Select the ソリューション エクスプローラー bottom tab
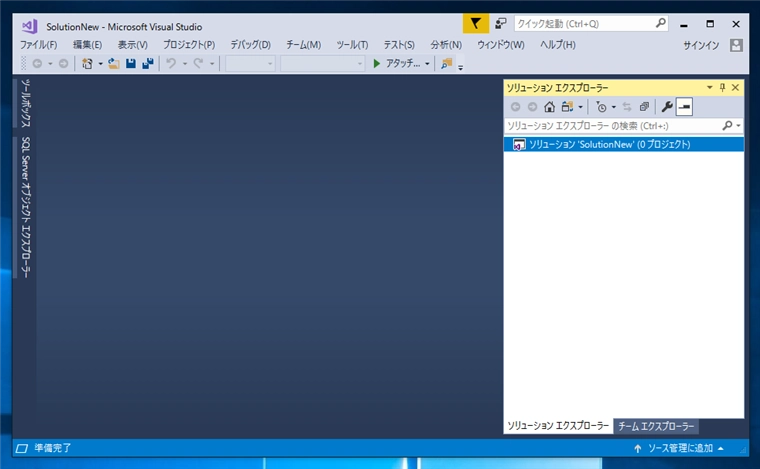This screenshot has height=469, width=760. click(558, 426)
